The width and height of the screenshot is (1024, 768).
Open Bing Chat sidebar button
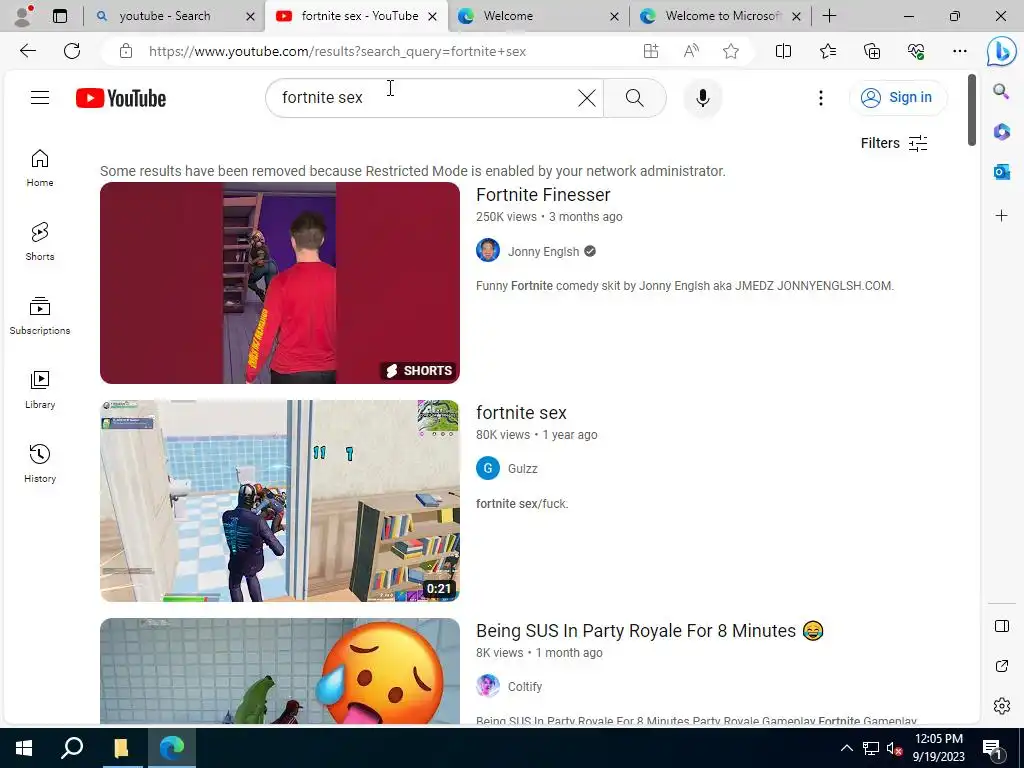(x=1001, y=52)
